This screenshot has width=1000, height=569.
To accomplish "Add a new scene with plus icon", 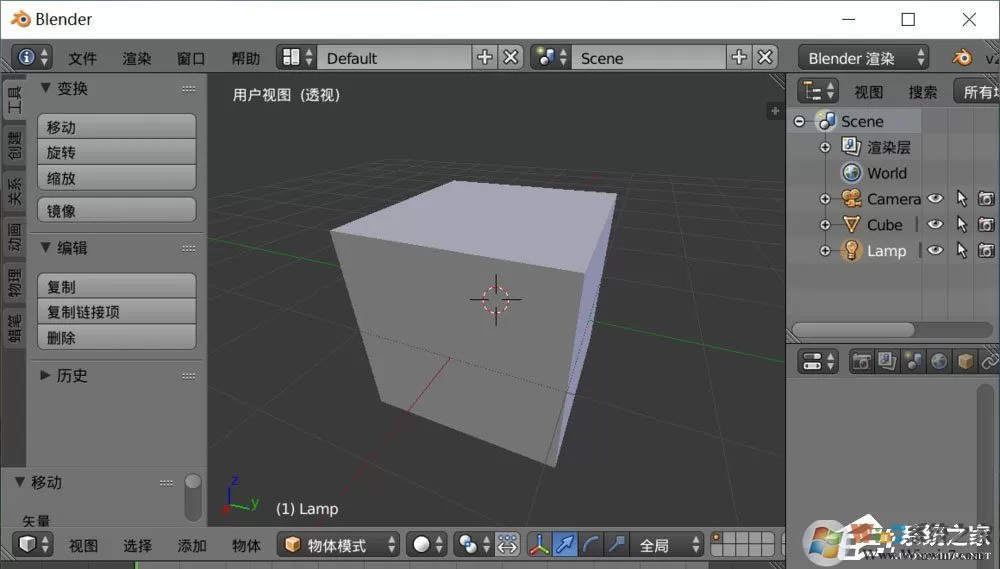I will (x=739, y=57).
